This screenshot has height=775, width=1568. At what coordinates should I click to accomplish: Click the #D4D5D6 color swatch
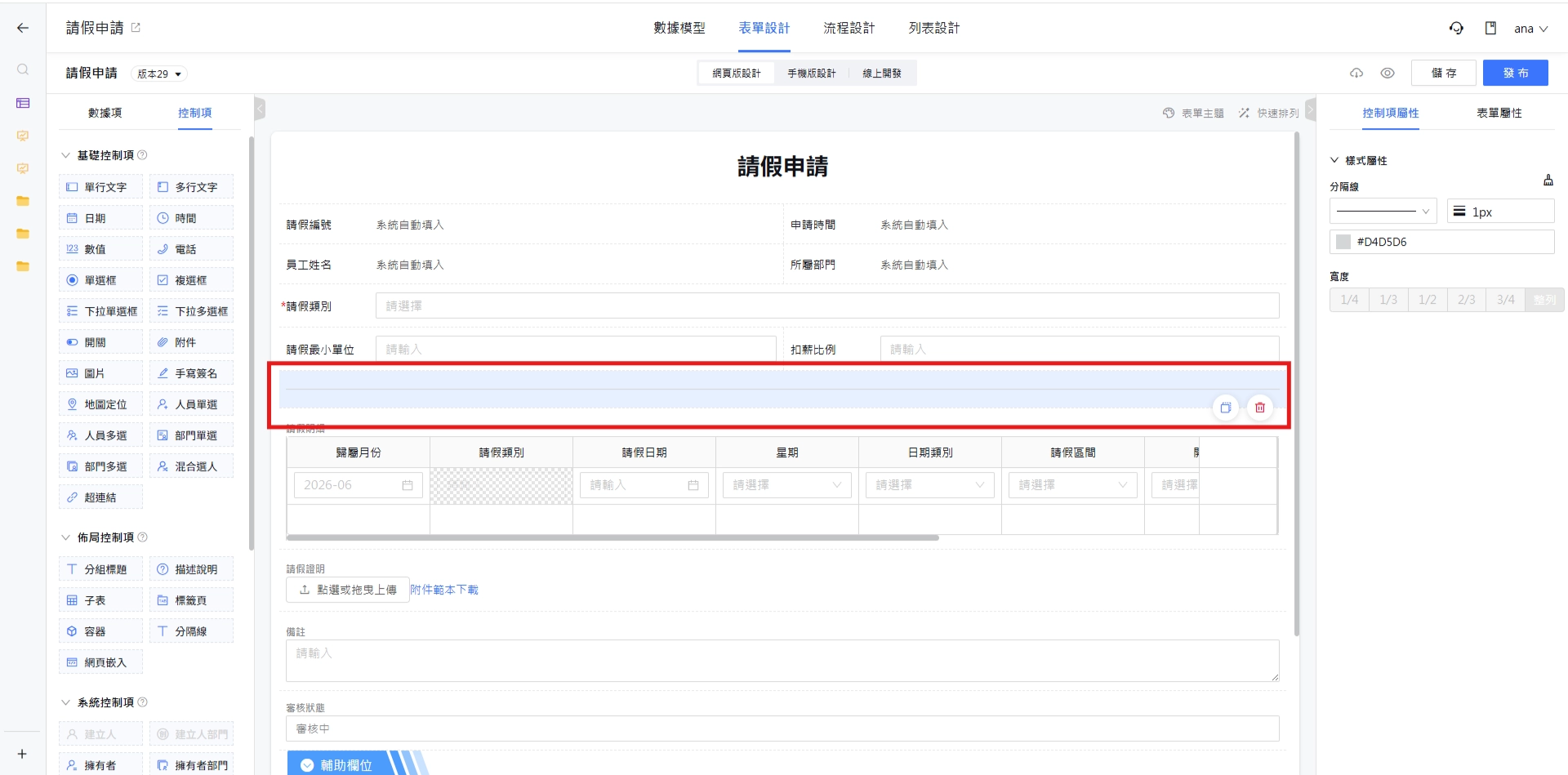click(1343, 242)
